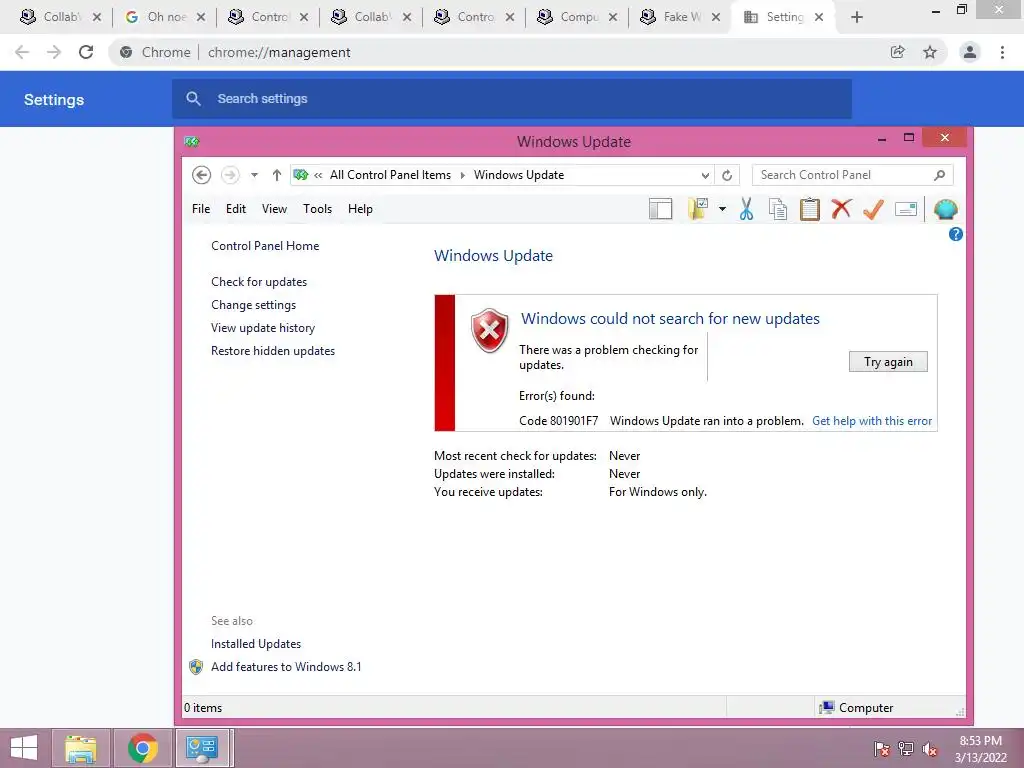Switch to the Fake W tab

[680, 17]
